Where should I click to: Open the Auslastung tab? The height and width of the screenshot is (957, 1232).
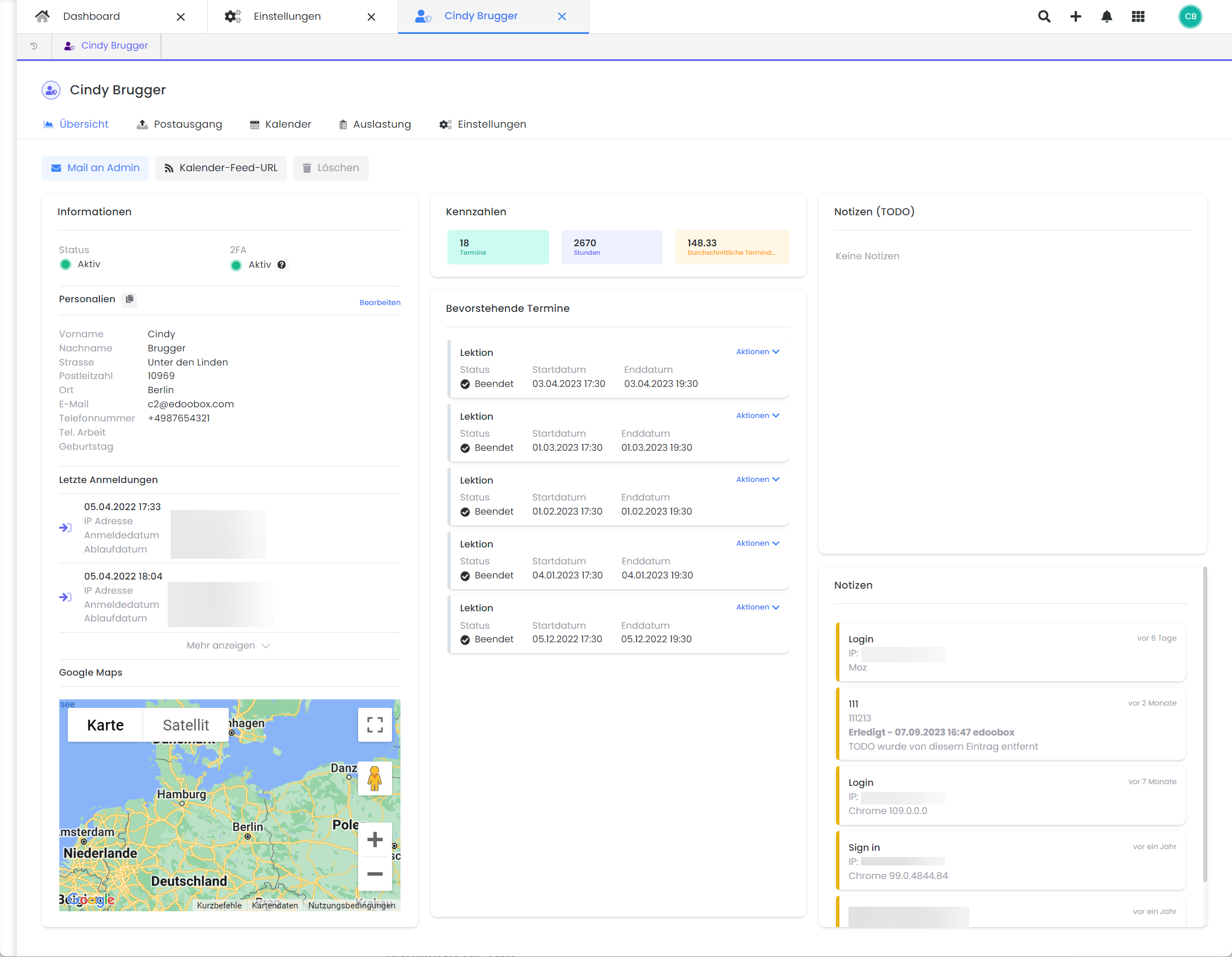tap(382, 124)
